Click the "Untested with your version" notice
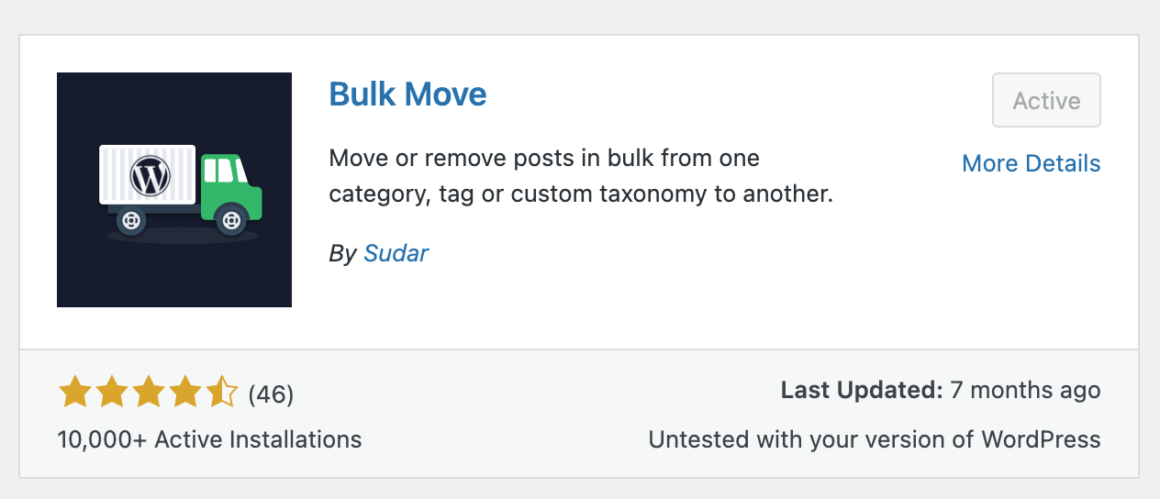The height and width of the screenshot is (499, 1160). (x=874, y=439)
